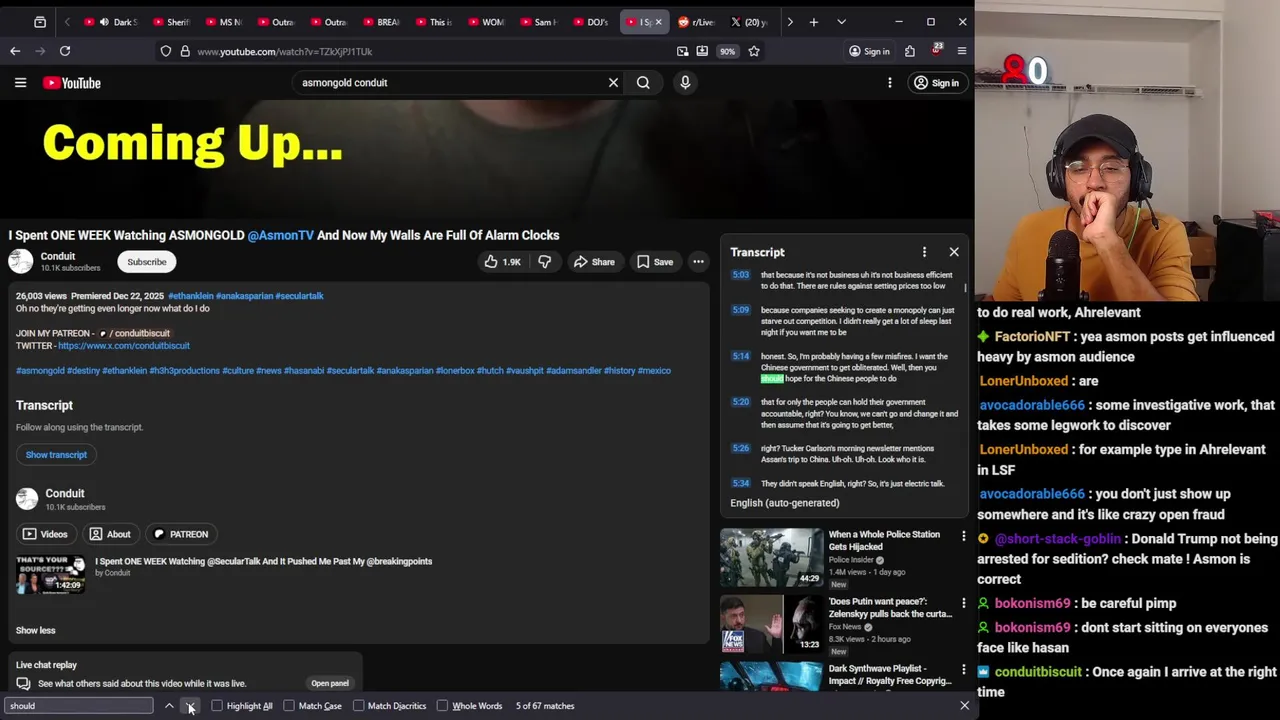Open a new browser tab

coord(814,22)
